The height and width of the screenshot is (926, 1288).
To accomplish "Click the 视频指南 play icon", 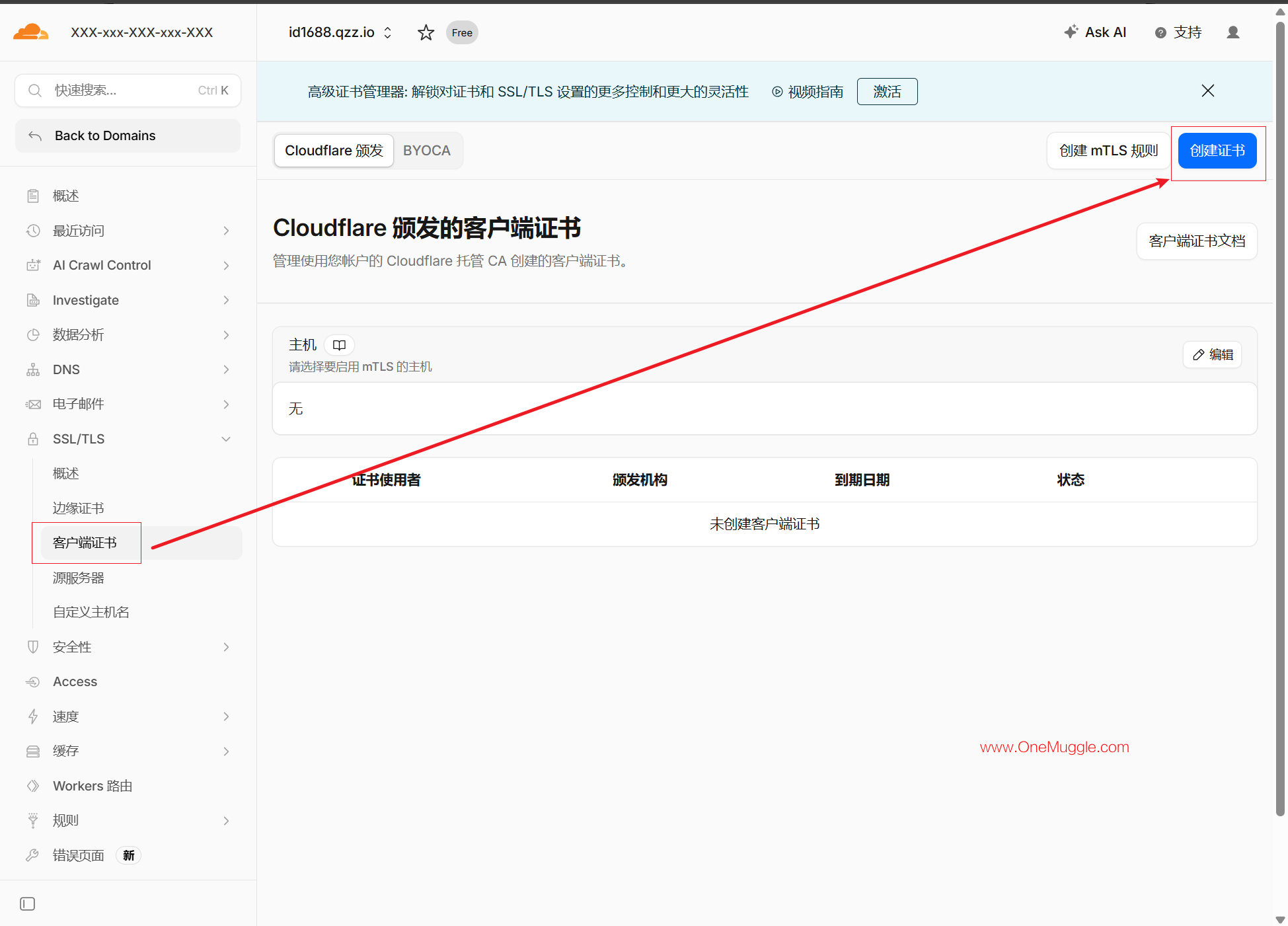I will (777, 92).
